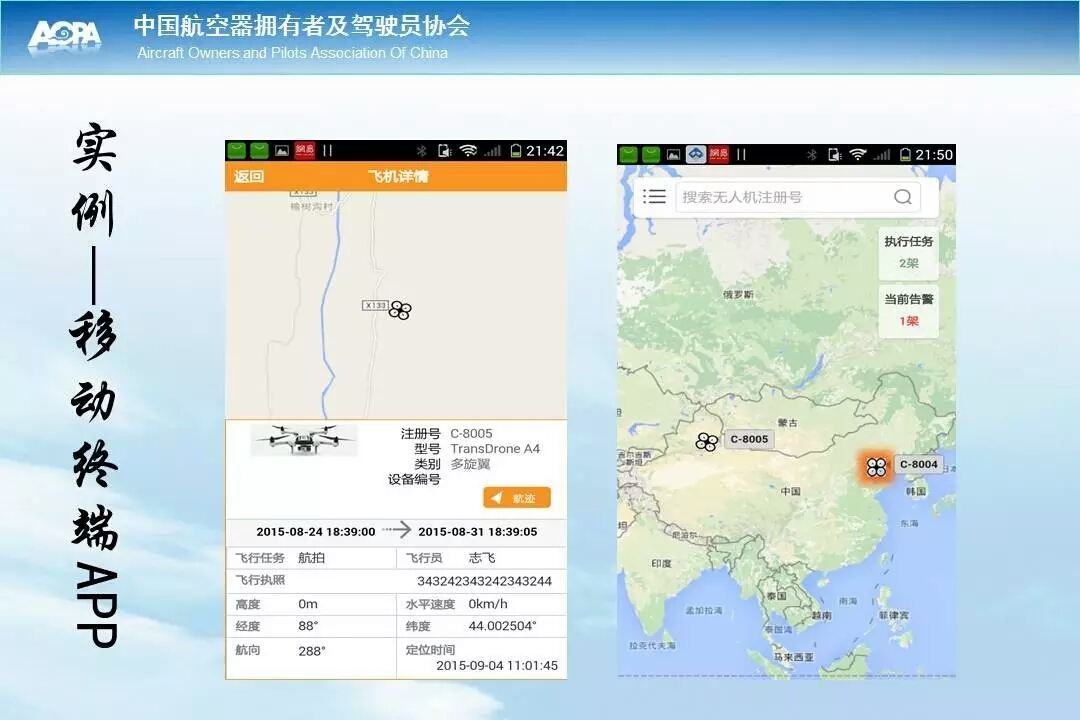Click the C-8005 map label

coord(749,439)
